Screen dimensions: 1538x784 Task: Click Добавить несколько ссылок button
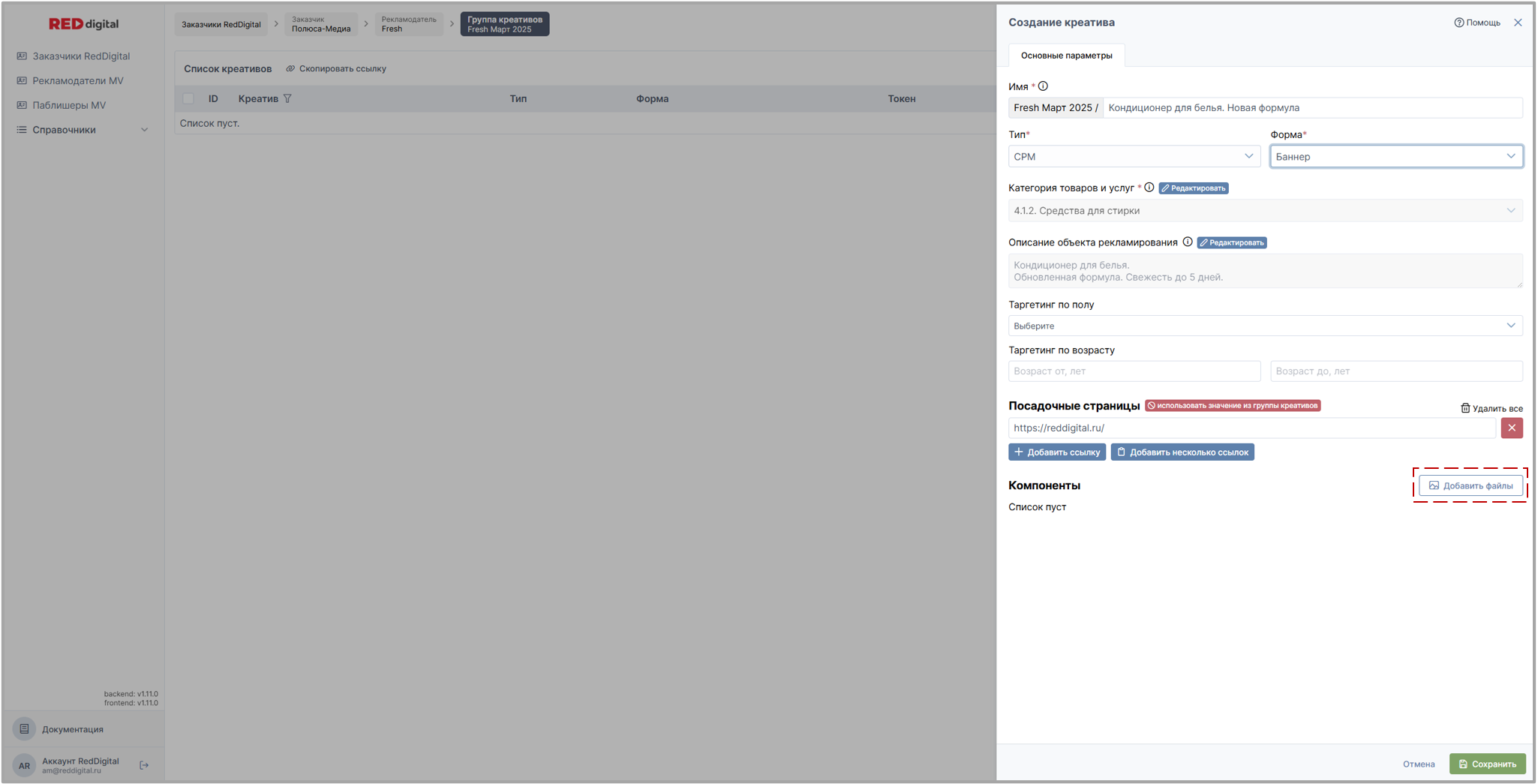point(1182,452)
